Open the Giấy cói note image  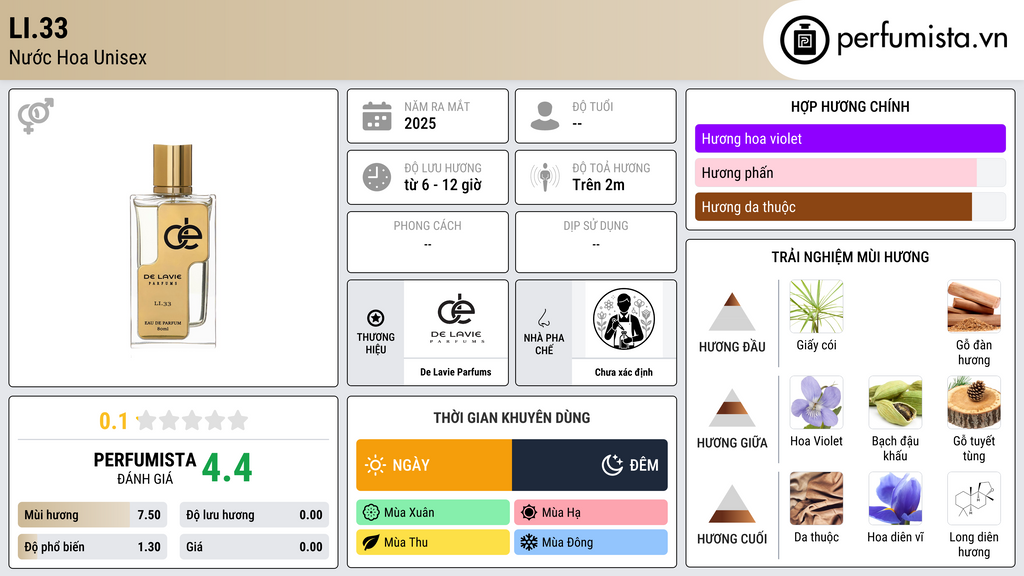[x=816, y=306]
